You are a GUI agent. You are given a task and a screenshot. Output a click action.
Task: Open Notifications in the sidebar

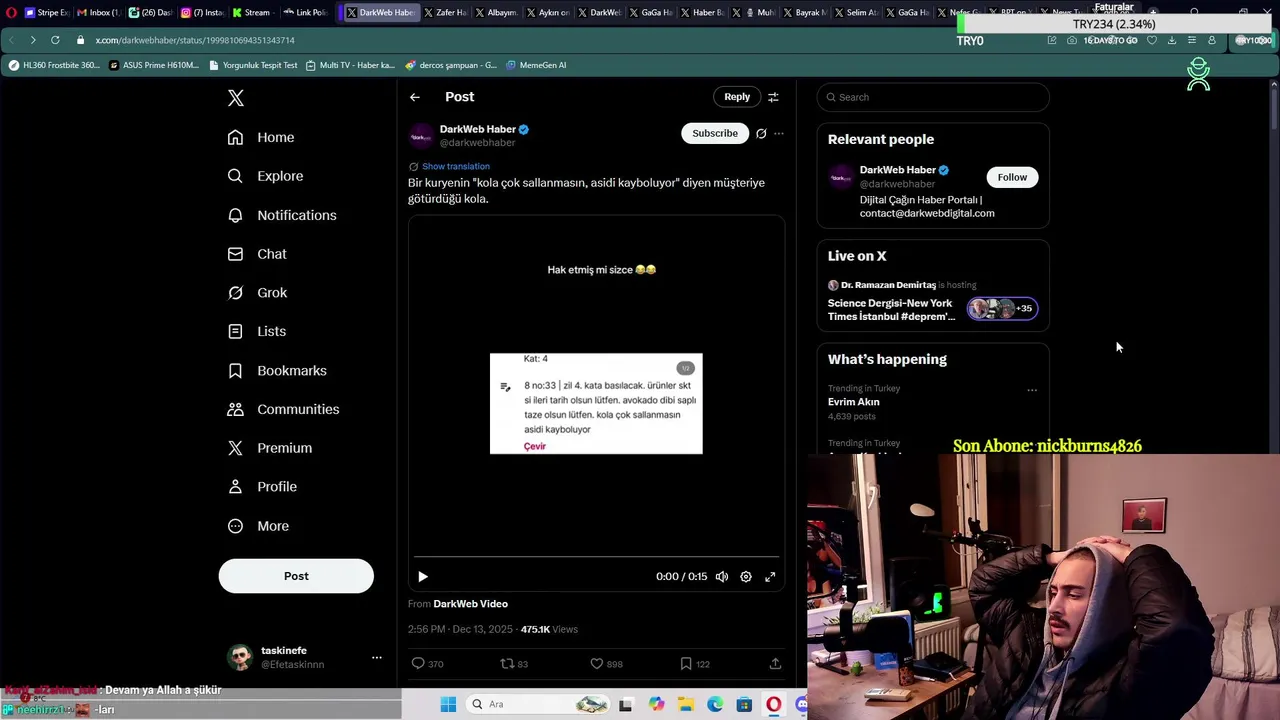(x=282, y=215)
